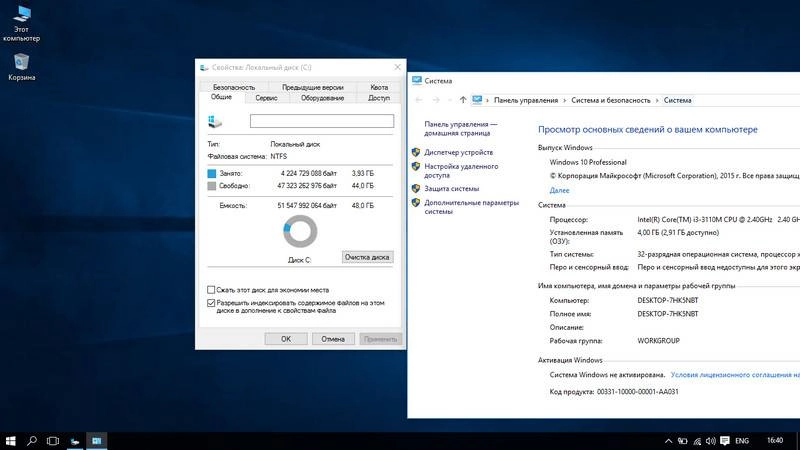
Task: Enable Сжать этот диск checkbox
Action: (x=211, y=290)
